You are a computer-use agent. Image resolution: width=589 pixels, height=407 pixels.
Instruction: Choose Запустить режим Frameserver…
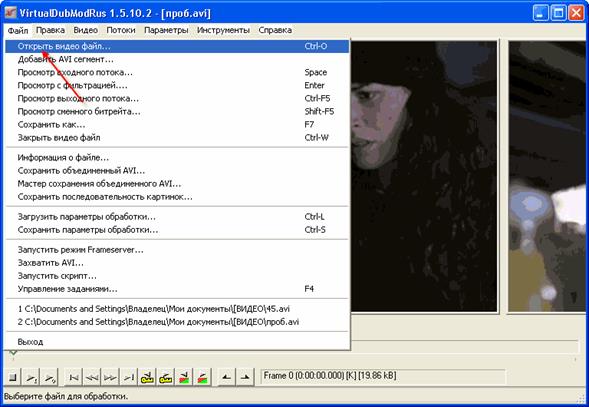coord(177,250)
